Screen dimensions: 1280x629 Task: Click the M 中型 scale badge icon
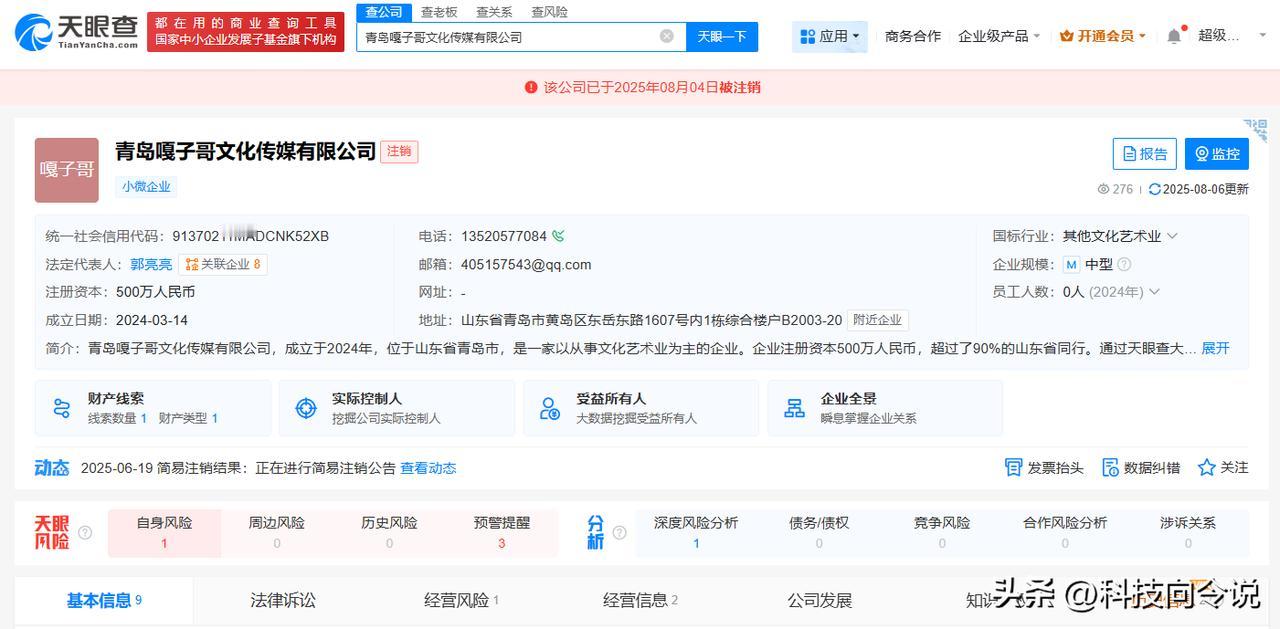pos(1071,264)
